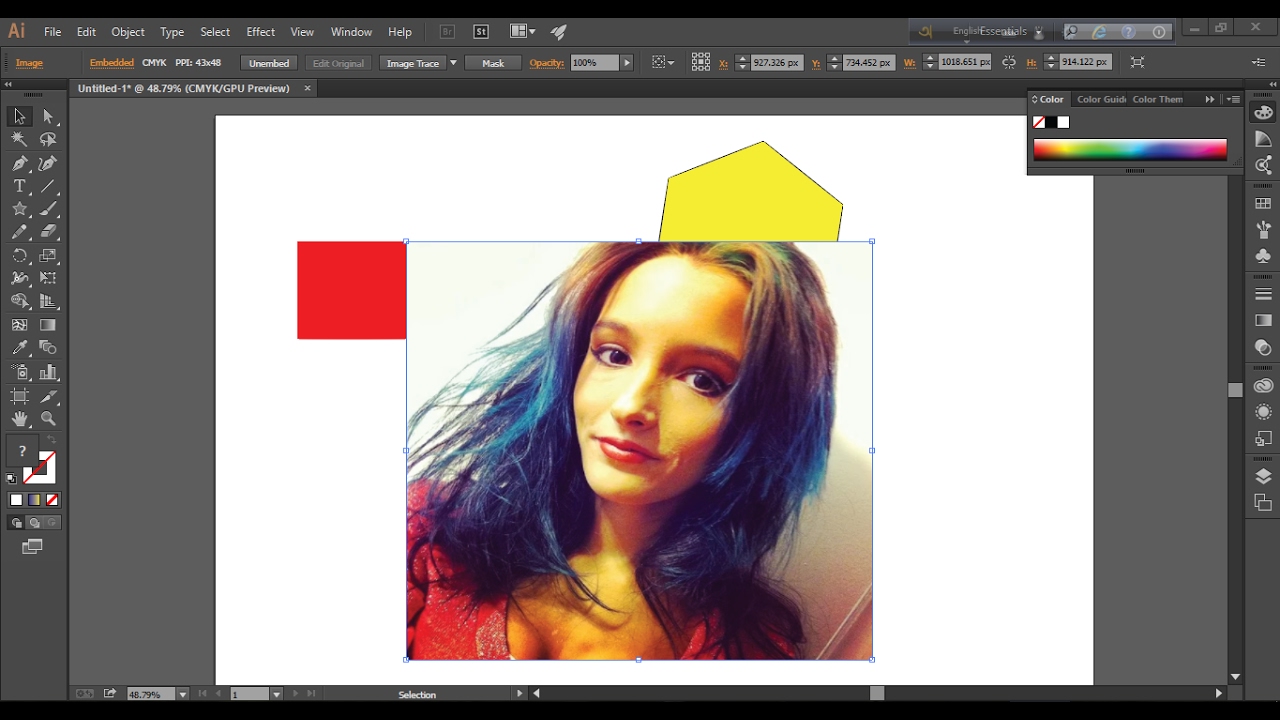The image size is (1280, 720).
Task: Click the Unembed button
Action: tap(269, 63)
